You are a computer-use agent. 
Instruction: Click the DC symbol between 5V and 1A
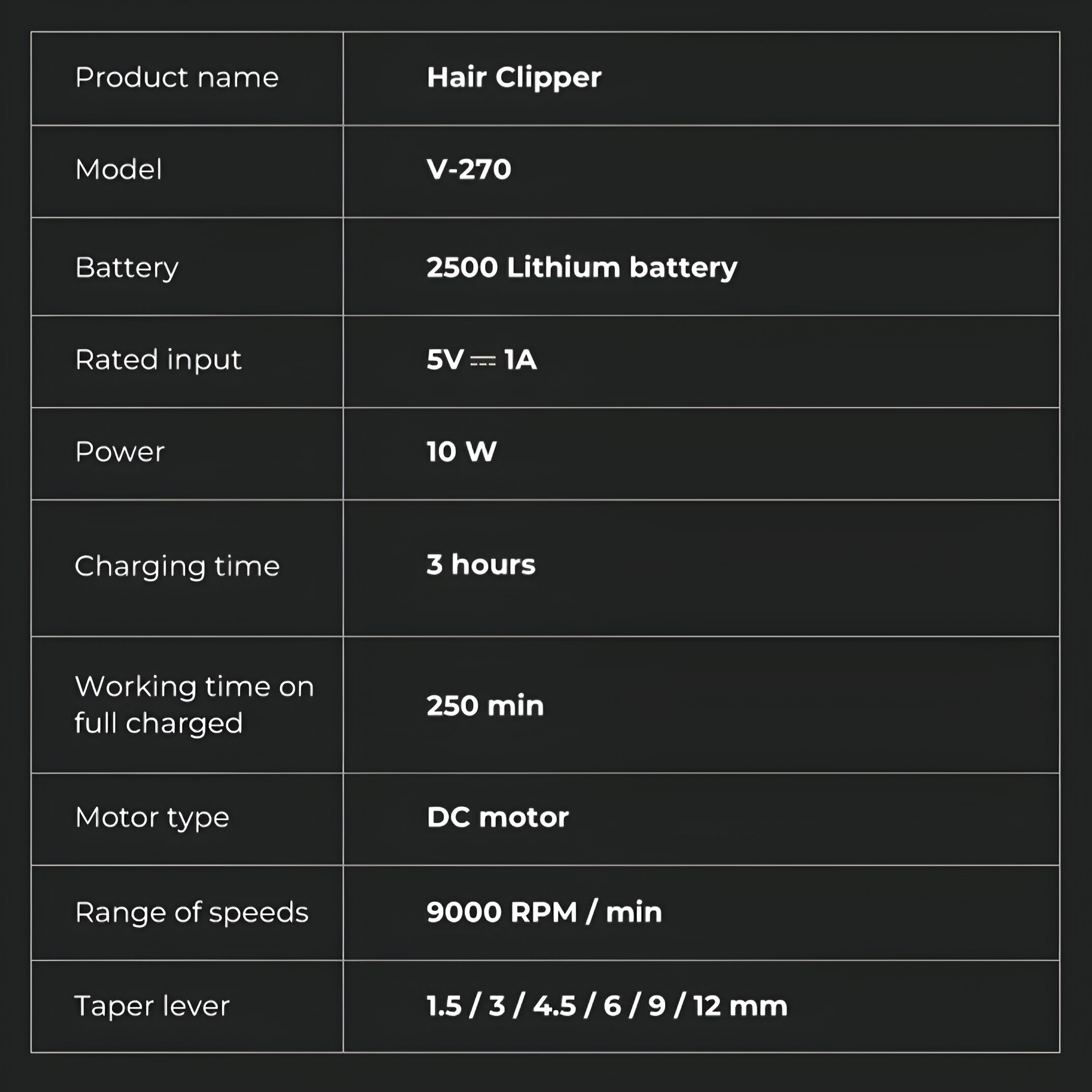click(483, 361)
